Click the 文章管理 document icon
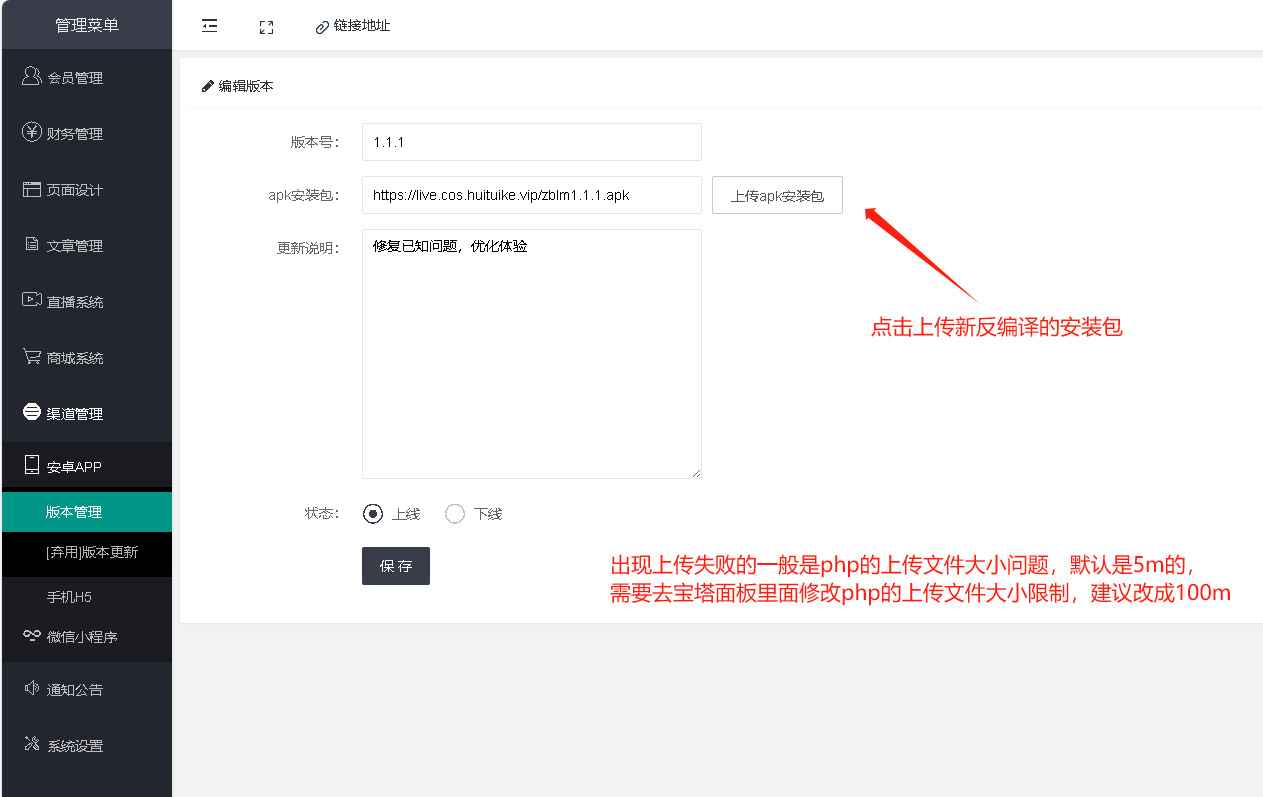This screenshot has height=797, width=1263. pos(31,245)
